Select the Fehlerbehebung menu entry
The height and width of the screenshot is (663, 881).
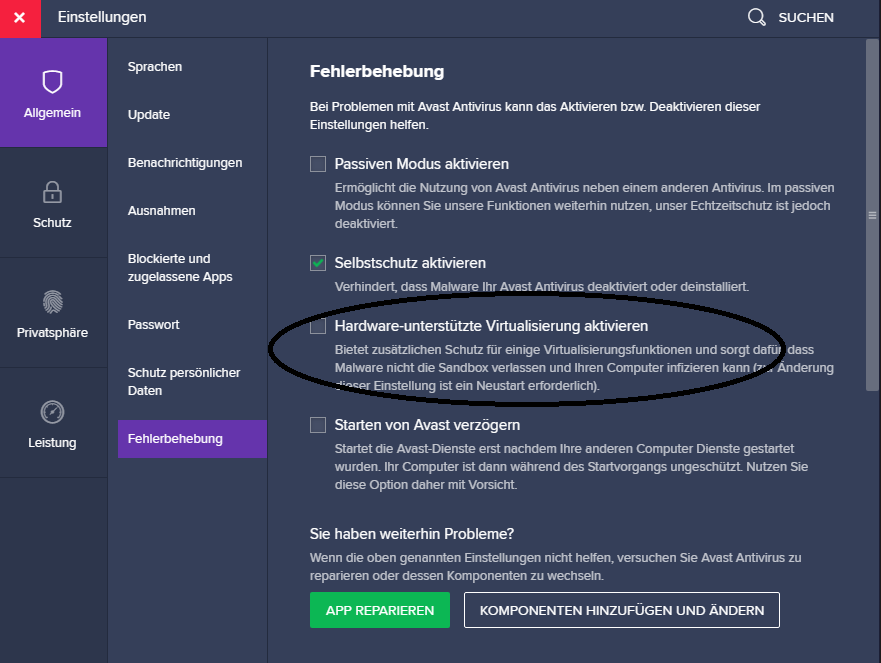tap(192, 439)
